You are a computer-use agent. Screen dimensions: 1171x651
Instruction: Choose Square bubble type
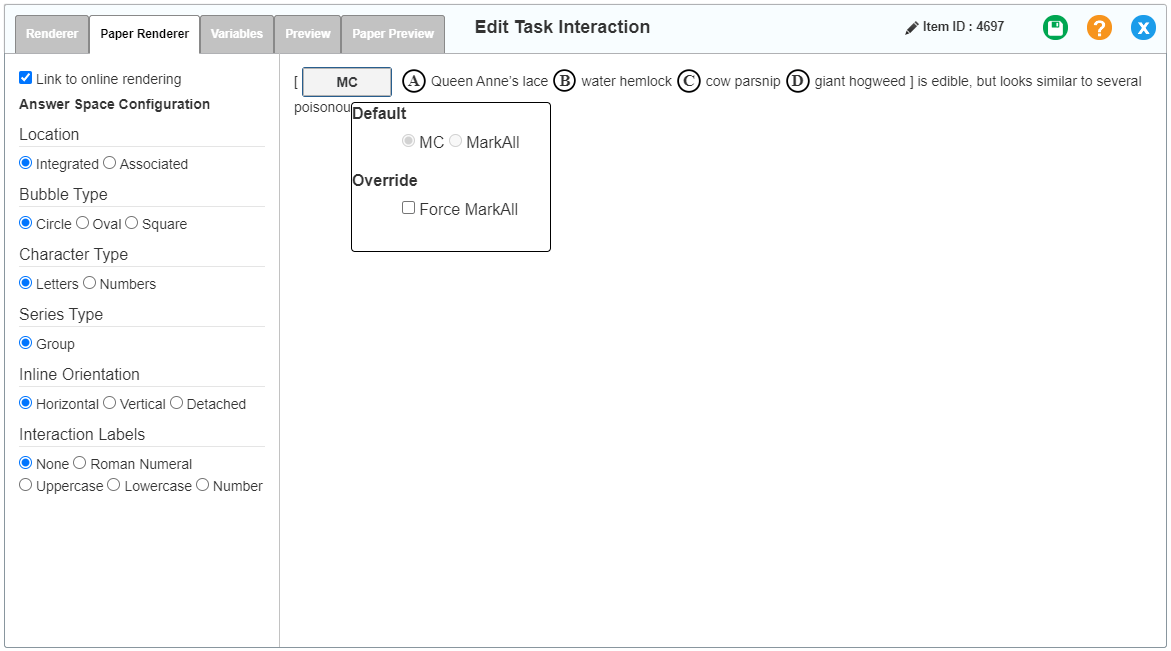coord(131,222)
